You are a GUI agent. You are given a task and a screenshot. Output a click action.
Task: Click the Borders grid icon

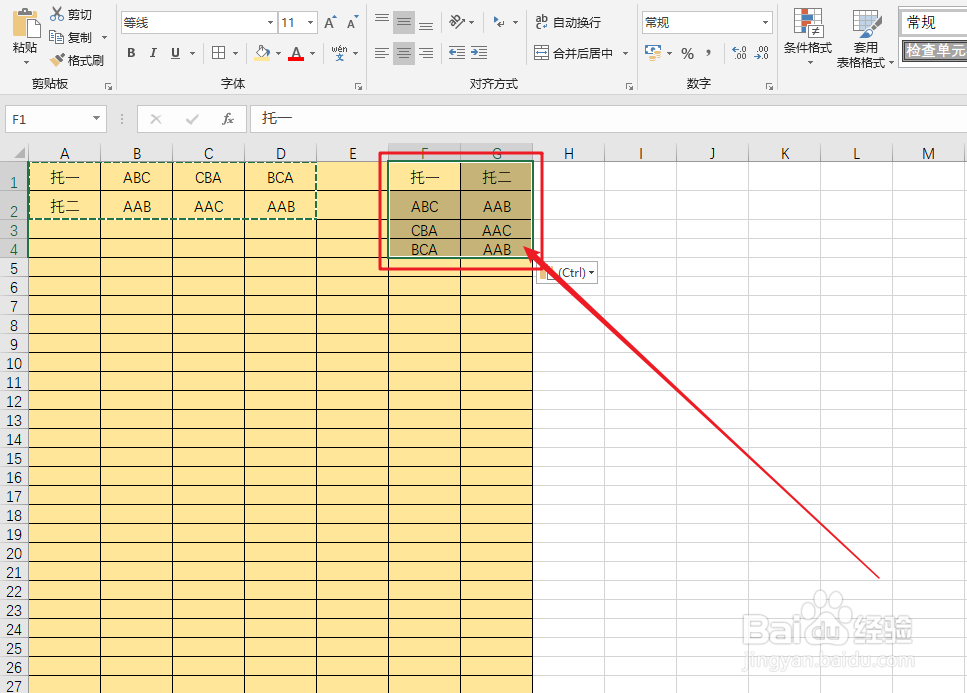click(x=218, y=53)
